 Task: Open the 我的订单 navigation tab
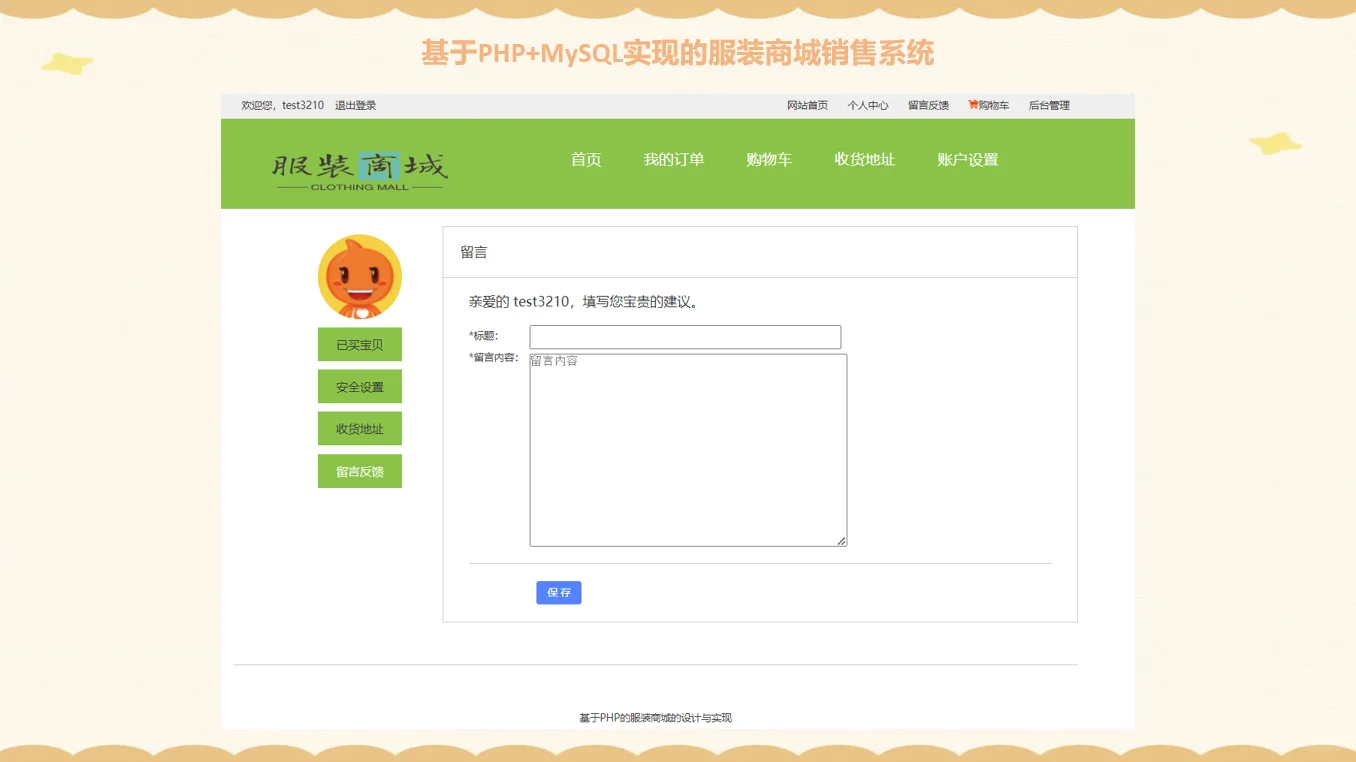pyautogui.click(x=674, y=159)
